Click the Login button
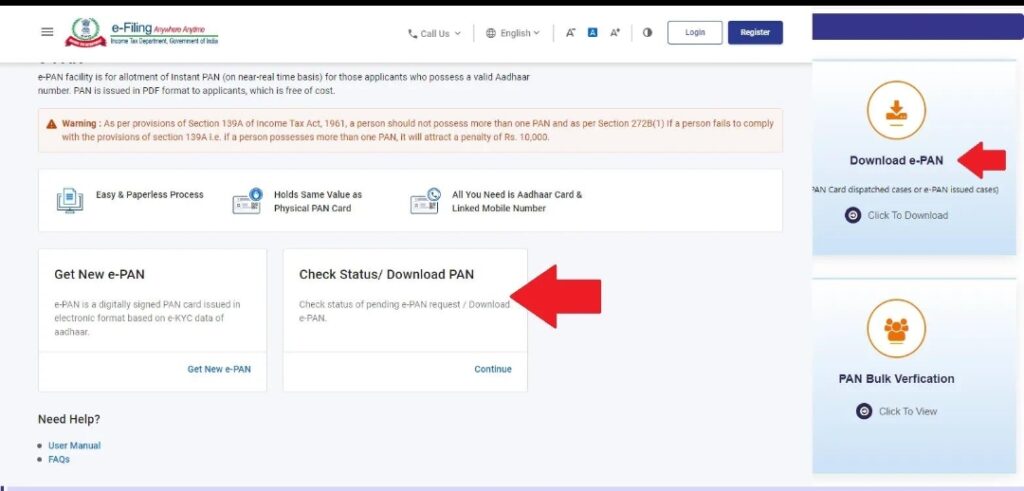This screenshot has height=491, width=1024. 695,33
